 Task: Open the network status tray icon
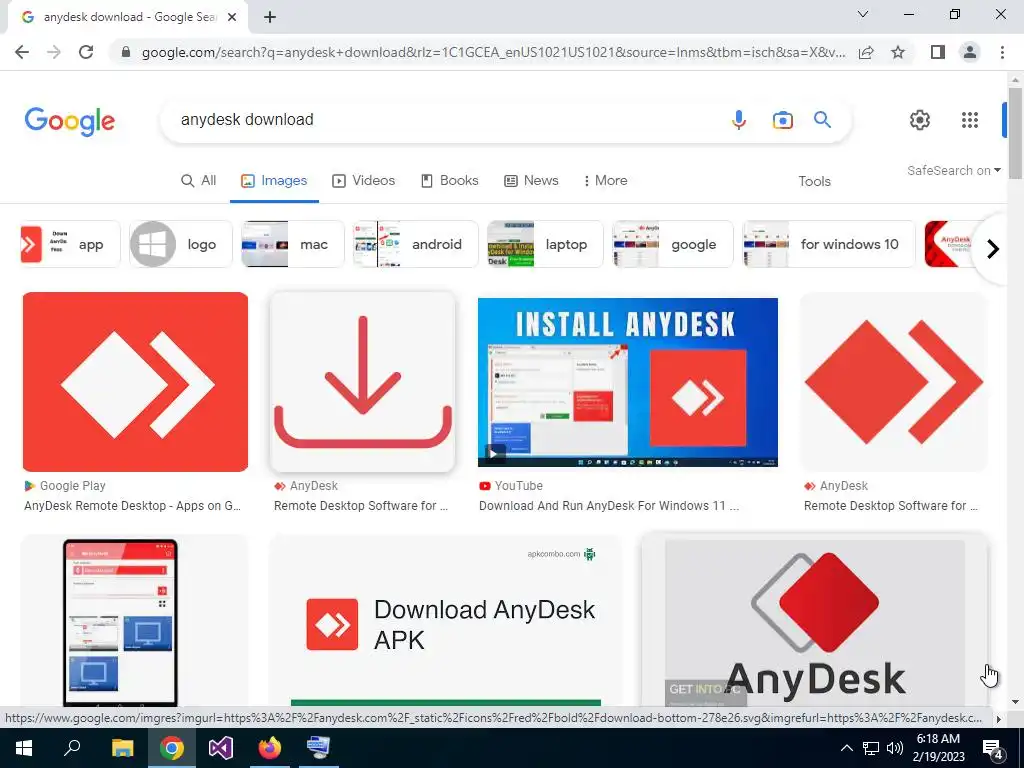point(871,748)
